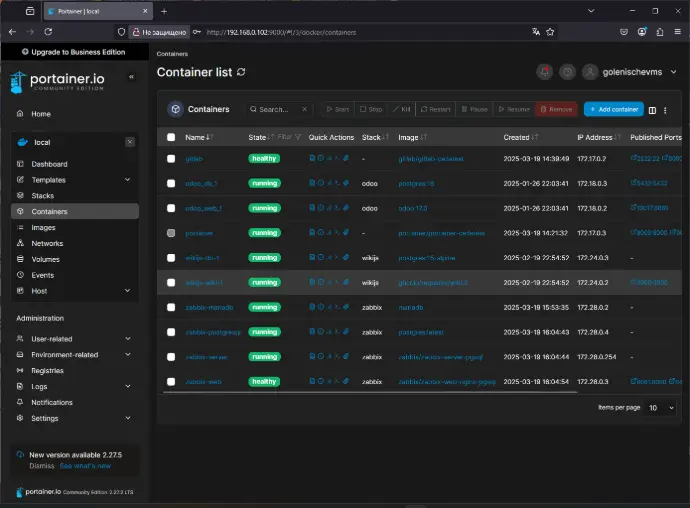Image resolution: width=690 pixels, height=508 pixels.
Task: Open logs quick action for portainer container
Action: 312,232
